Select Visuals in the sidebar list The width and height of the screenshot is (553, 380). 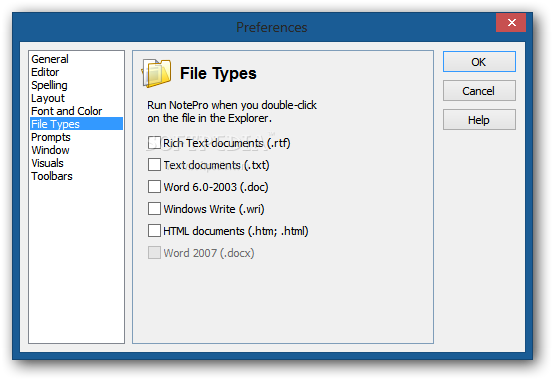(47, 163)
